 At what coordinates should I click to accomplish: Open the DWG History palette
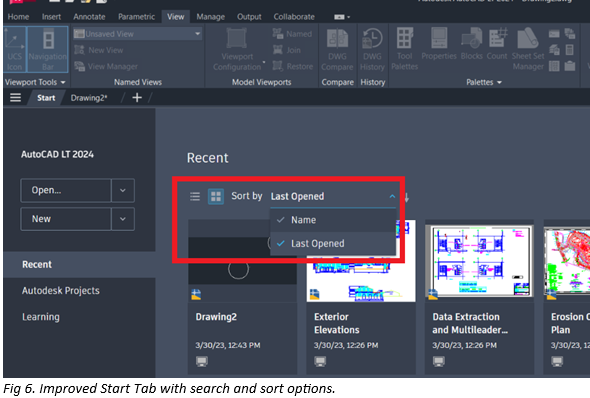[372, 49]
